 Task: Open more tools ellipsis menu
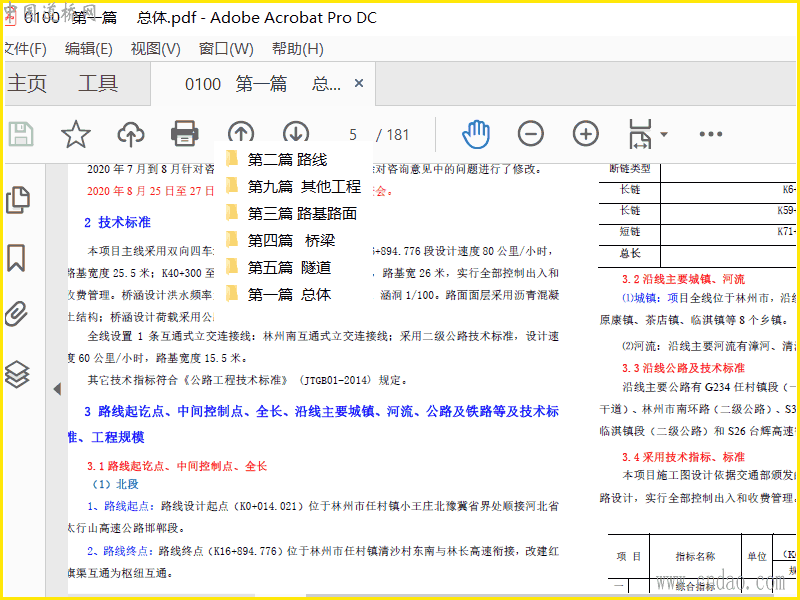click(711, 134)
